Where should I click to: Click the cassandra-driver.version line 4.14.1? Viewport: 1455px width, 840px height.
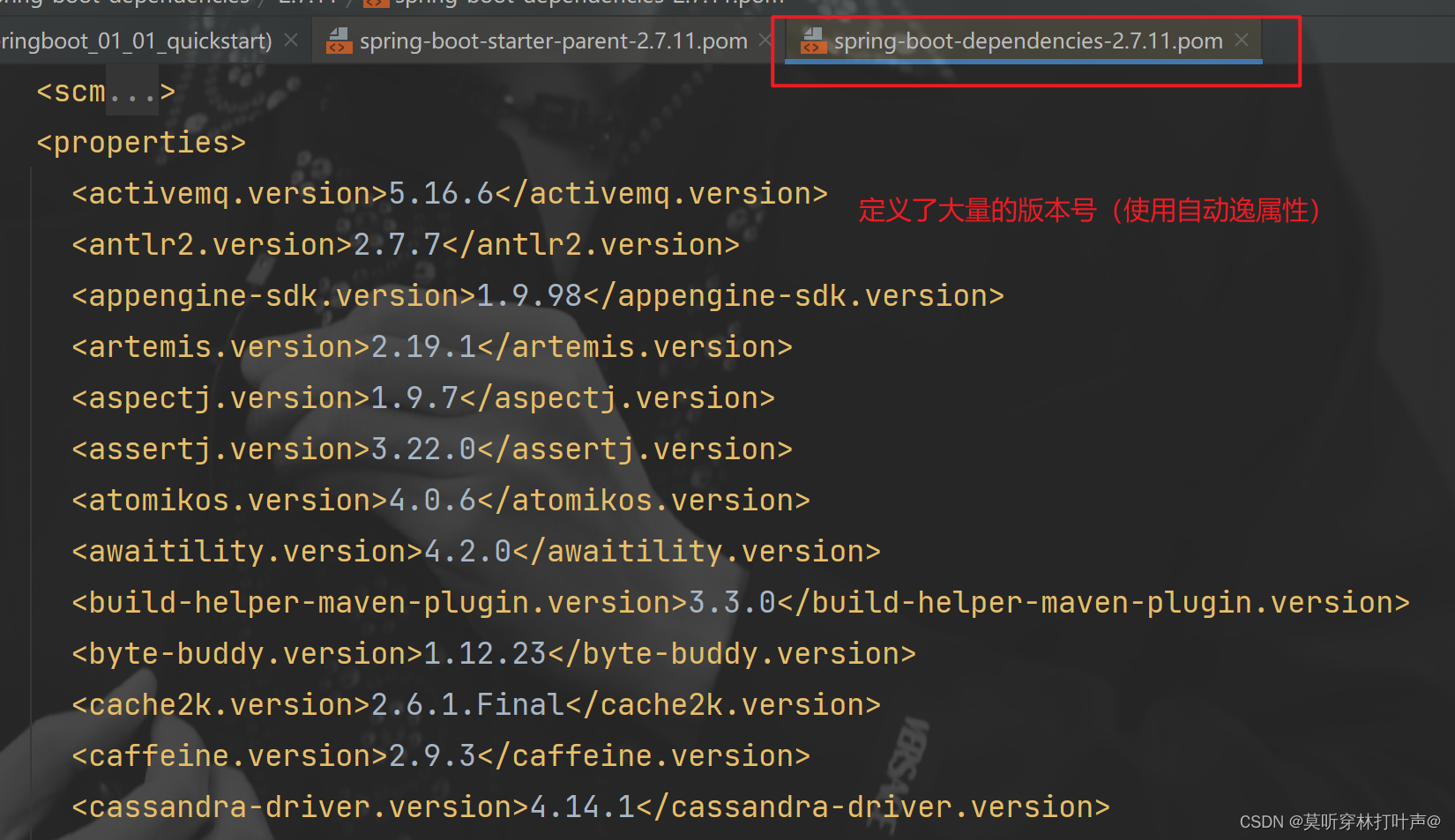coord(591,807)
